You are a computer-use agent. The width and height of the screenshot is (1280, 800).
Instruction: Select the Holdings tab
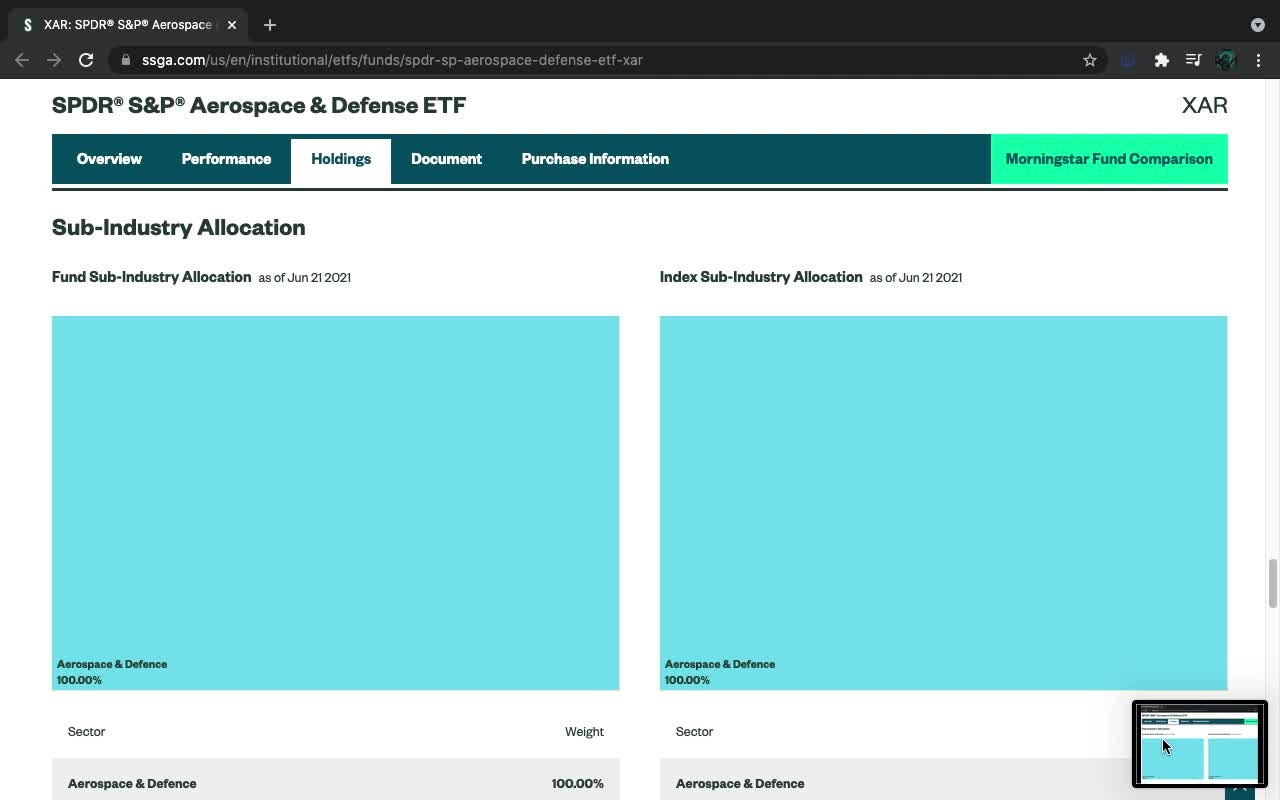341,160
